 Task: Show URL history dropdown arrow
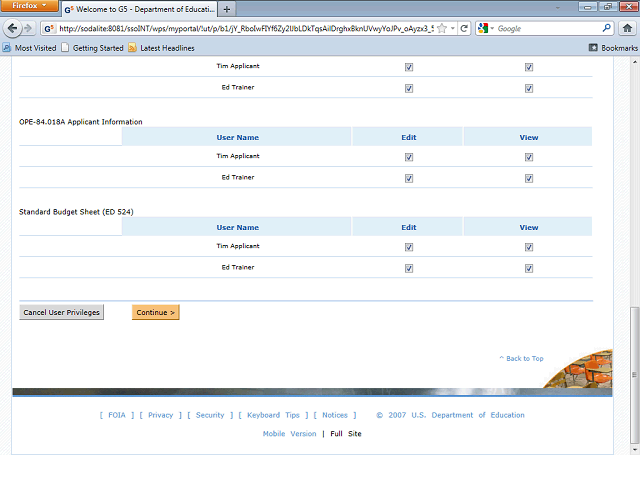[453, 29]
